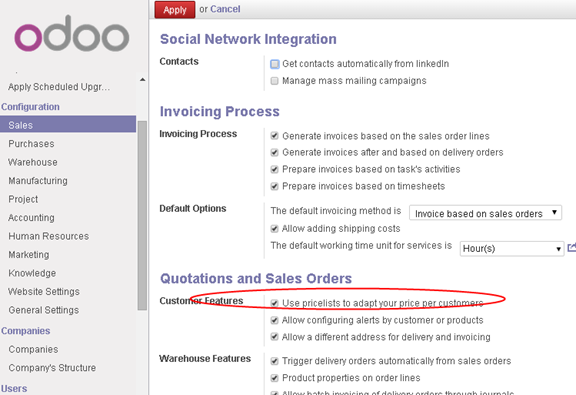
Task: Click the Odoo logo
Action: (72, 34)
